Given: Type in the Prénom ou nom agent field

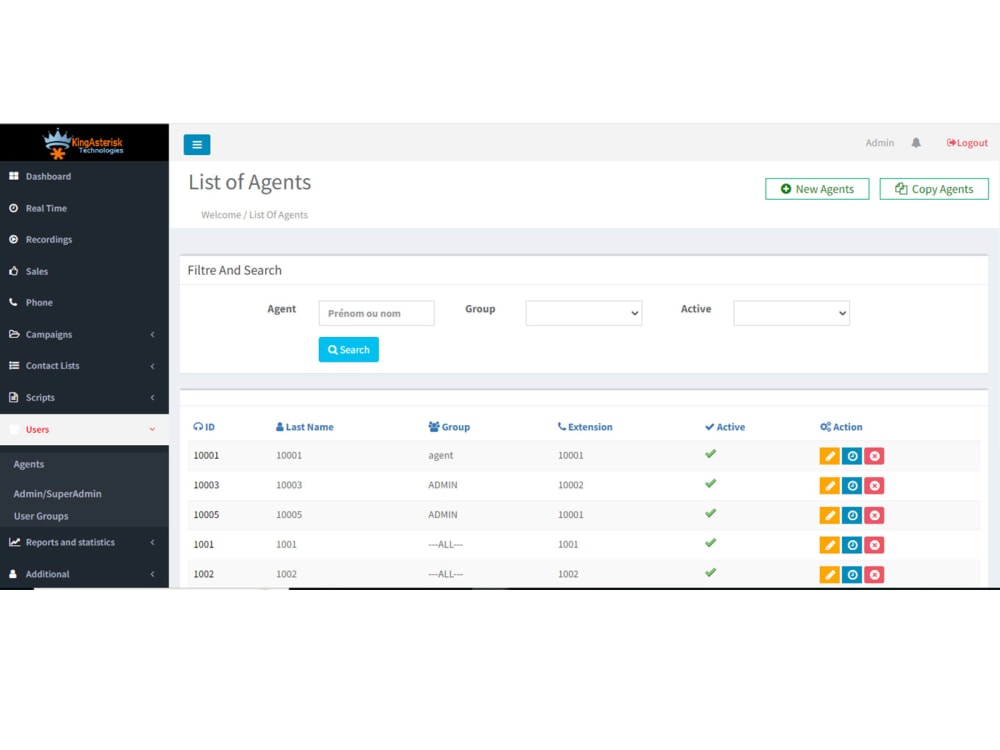Looking at the screenshot, I should (376, 312).
